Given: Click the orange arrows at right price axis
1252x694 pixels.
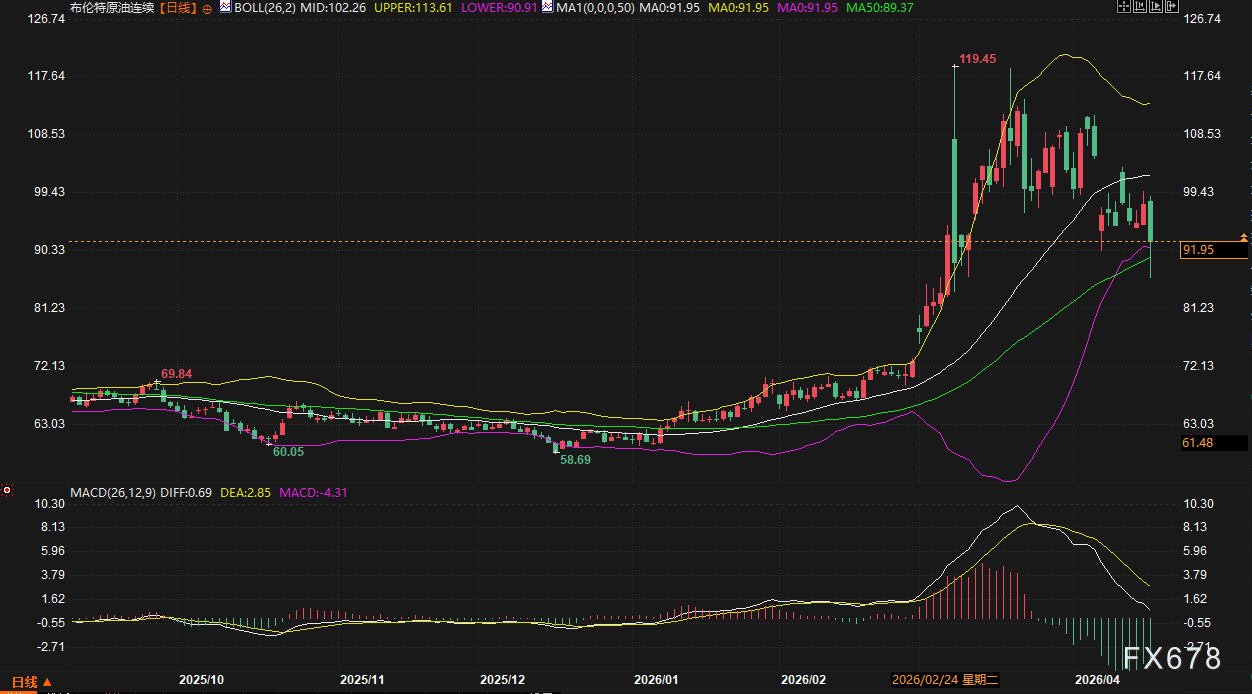Looking at the screenshot, I should pyautogui.click(x=1243, y=237).
